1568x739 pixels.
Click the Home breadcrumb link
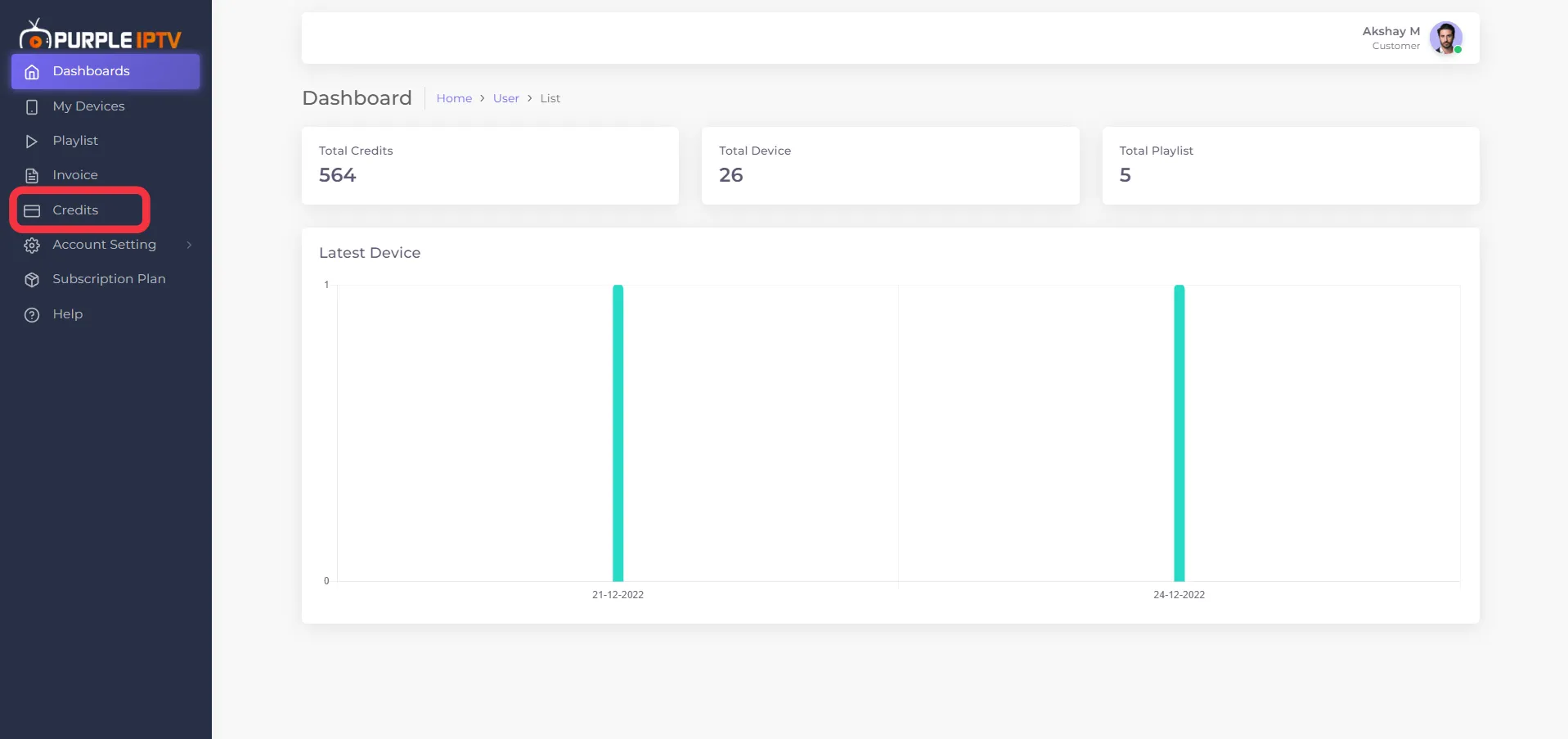click(454, 98)
